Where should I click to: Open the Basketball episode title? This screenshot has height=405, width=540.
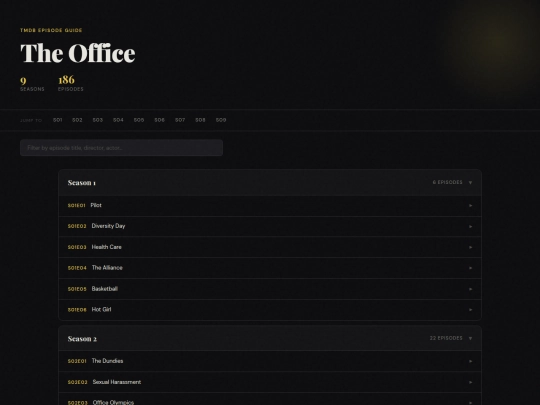pos(105,289)
